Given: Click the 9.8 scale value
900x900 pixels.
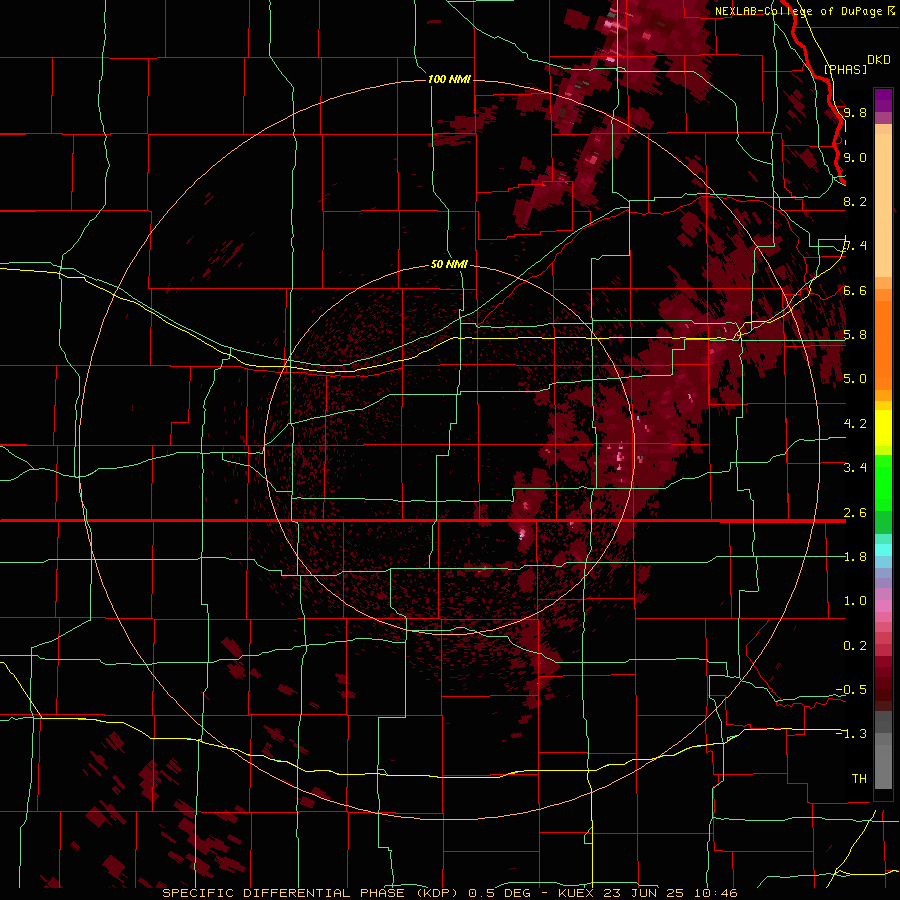Looking at the screenshot, I should (x=855, y=112).
